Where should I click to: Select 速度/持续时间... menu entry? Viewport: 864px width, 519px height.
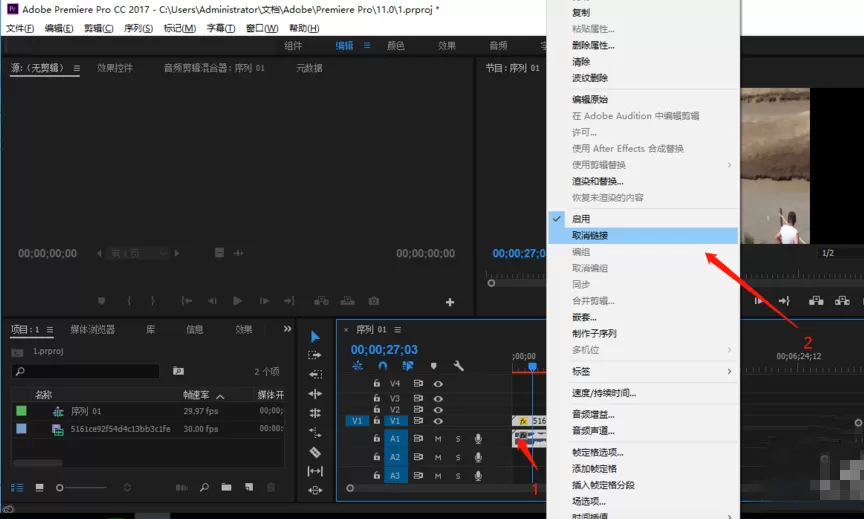click(604, 393)
